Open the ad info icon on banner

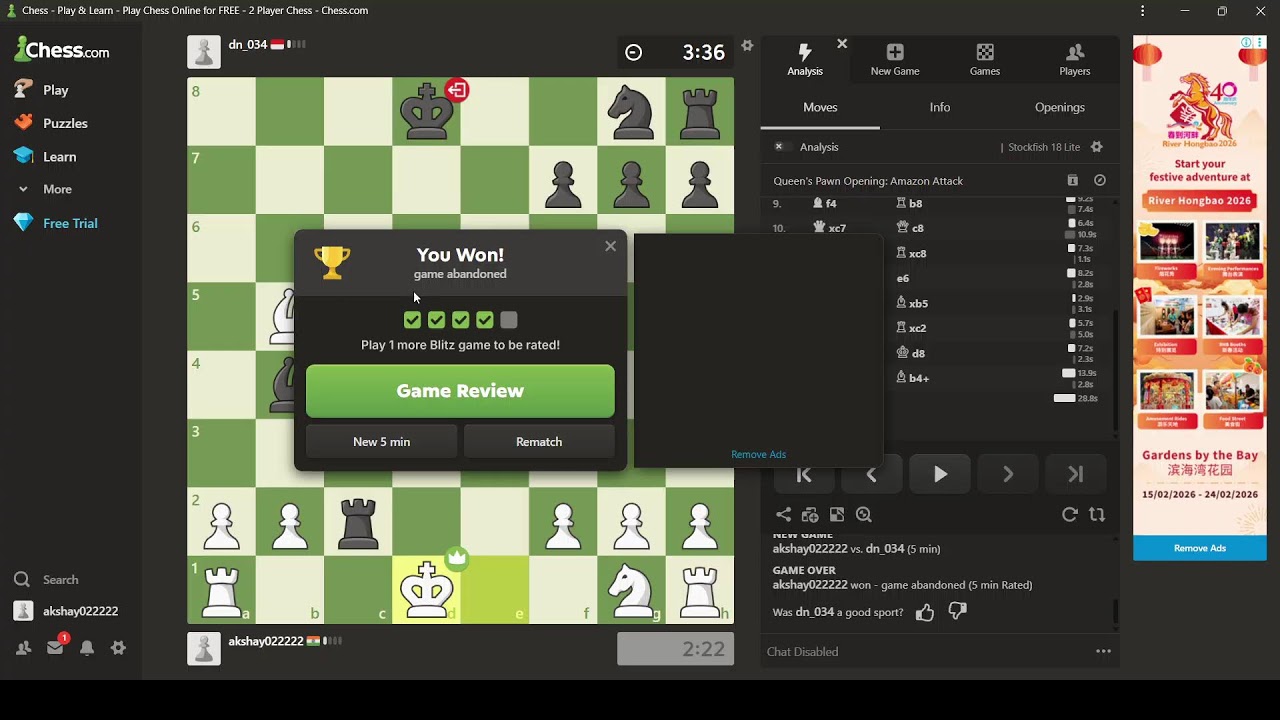1246,43
